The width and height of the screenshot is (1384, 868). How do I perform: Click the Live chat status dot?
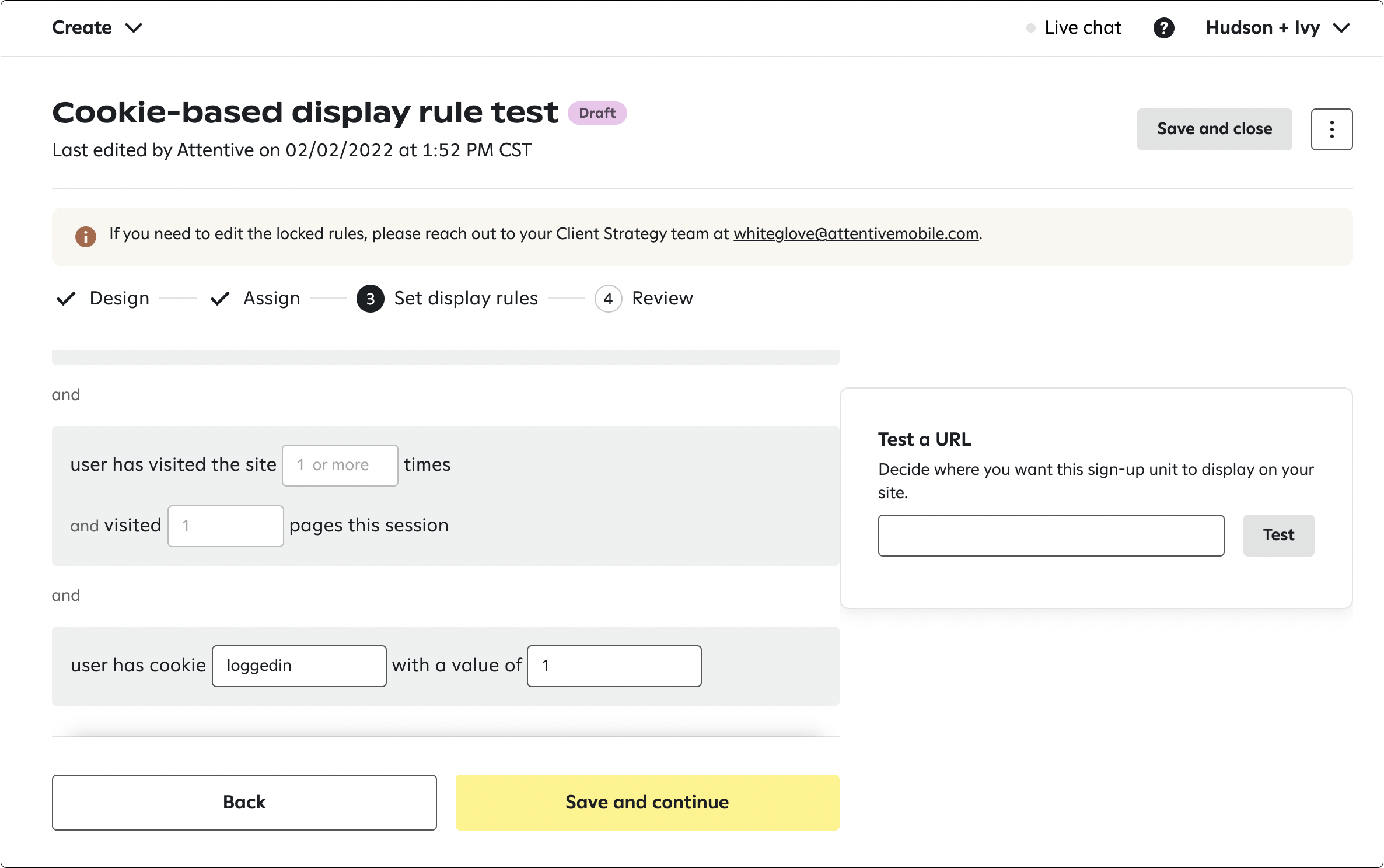(1031, 28)
